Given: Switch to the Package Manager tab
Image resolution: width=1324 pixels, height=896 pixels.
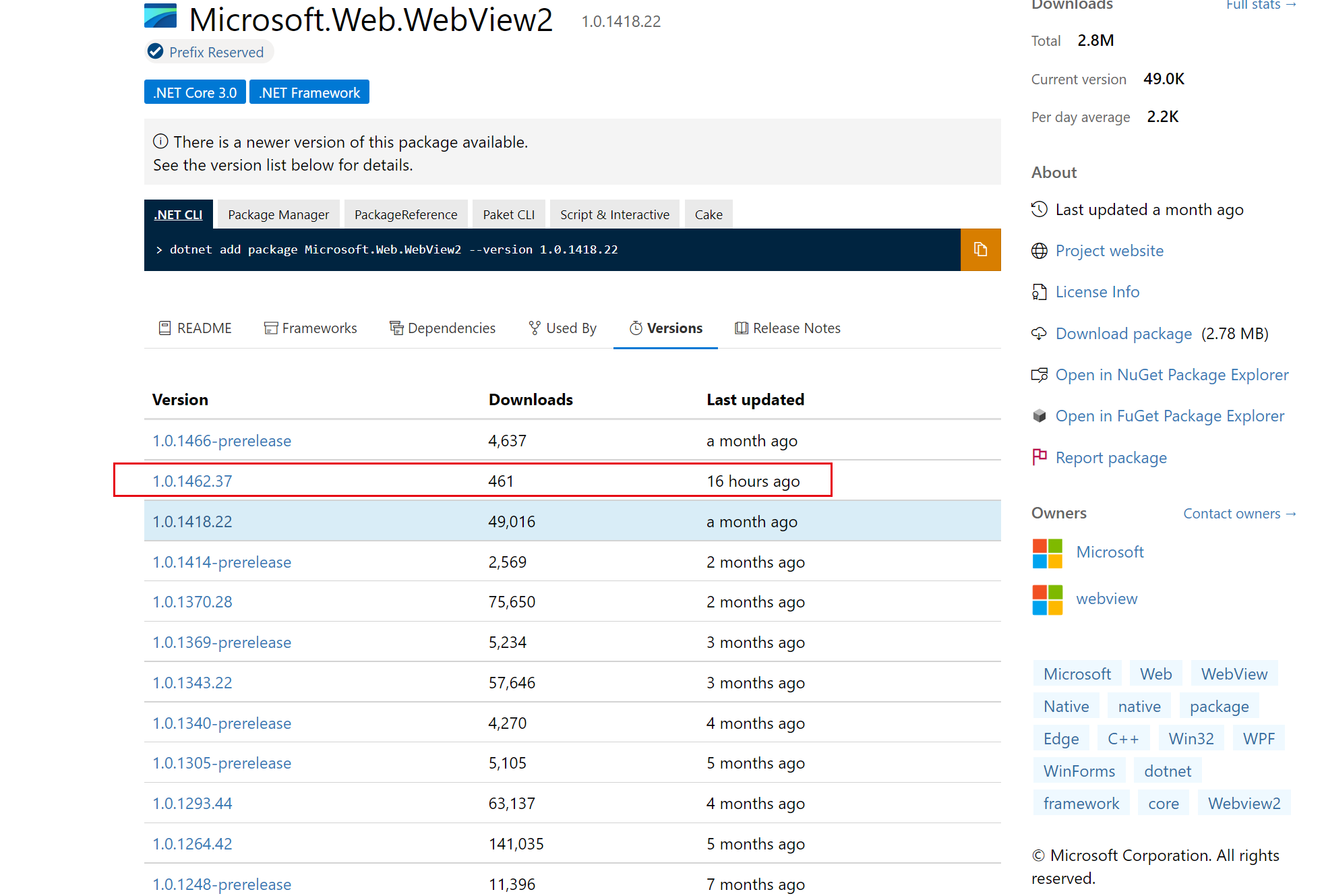Looking at the screenshot, I should tap(278, 214).
